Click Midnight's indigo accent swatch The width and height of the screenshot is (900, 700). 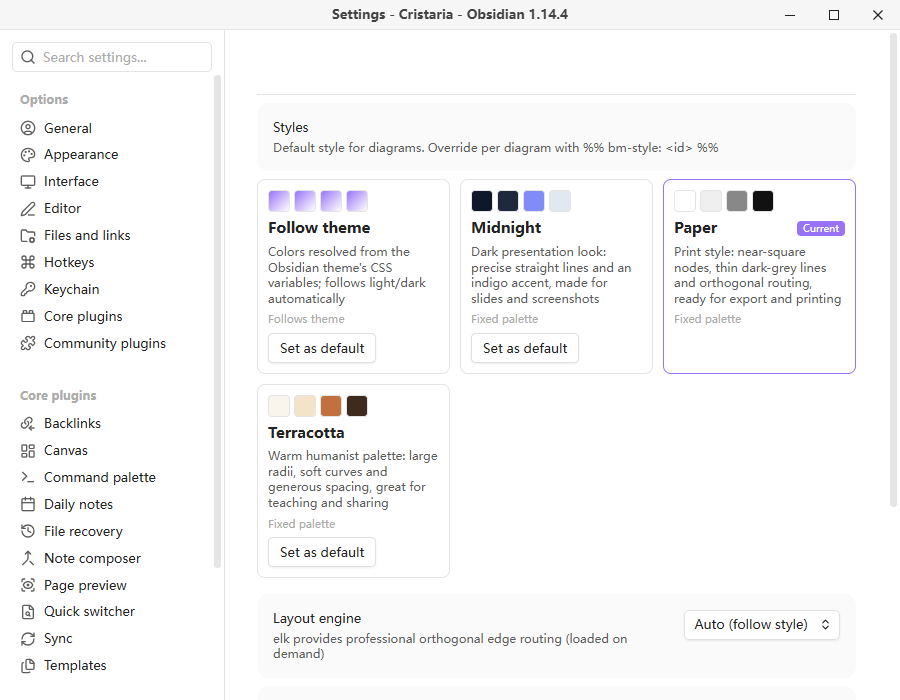coord(534,201)
